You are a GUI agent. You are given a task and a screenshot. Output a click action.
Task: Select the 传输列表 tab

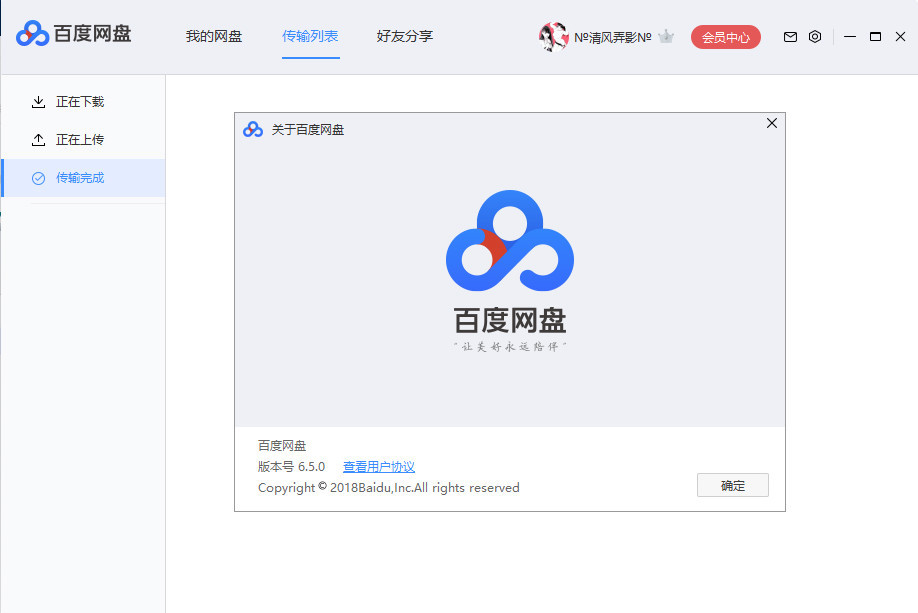310,36
